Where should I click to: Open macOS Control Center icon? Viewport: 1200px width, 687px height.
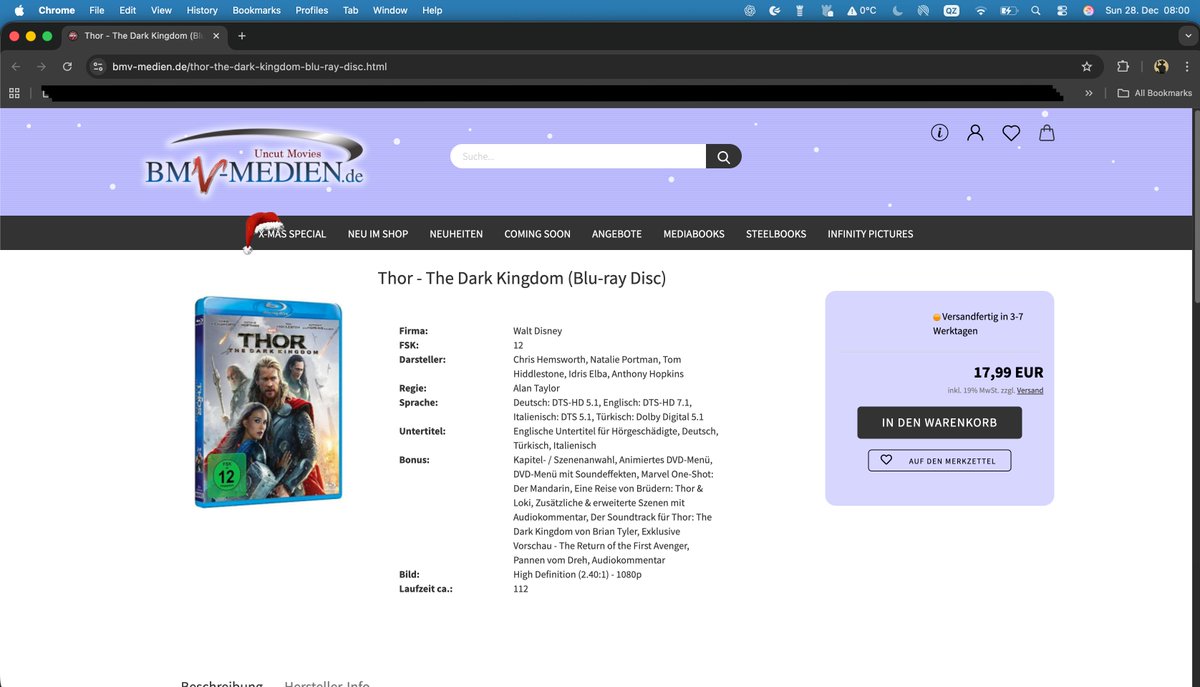click(1062, 10)
